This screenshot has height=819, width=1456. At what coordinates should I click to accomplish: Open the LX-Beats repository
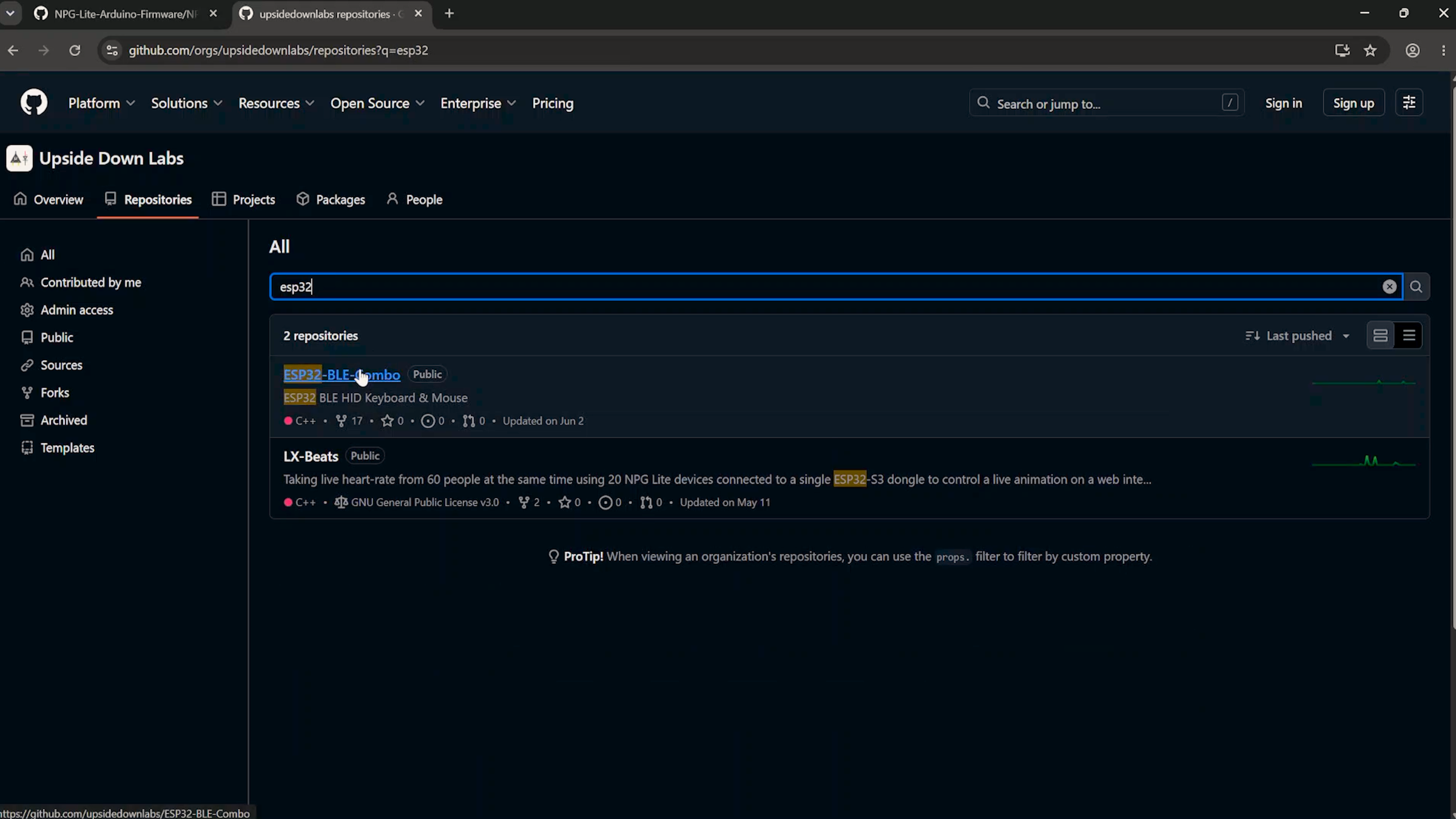click(x=311, y=456)
